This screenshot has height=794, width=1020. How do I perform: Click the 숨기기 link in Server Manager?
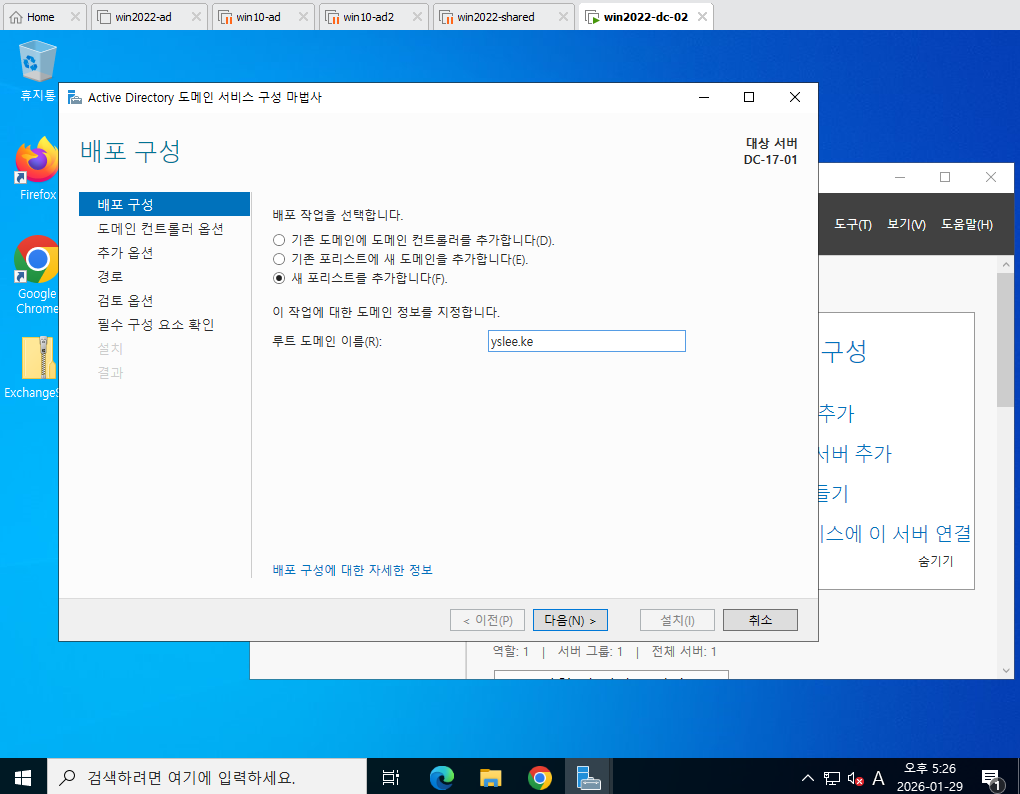tap(935, 561)
